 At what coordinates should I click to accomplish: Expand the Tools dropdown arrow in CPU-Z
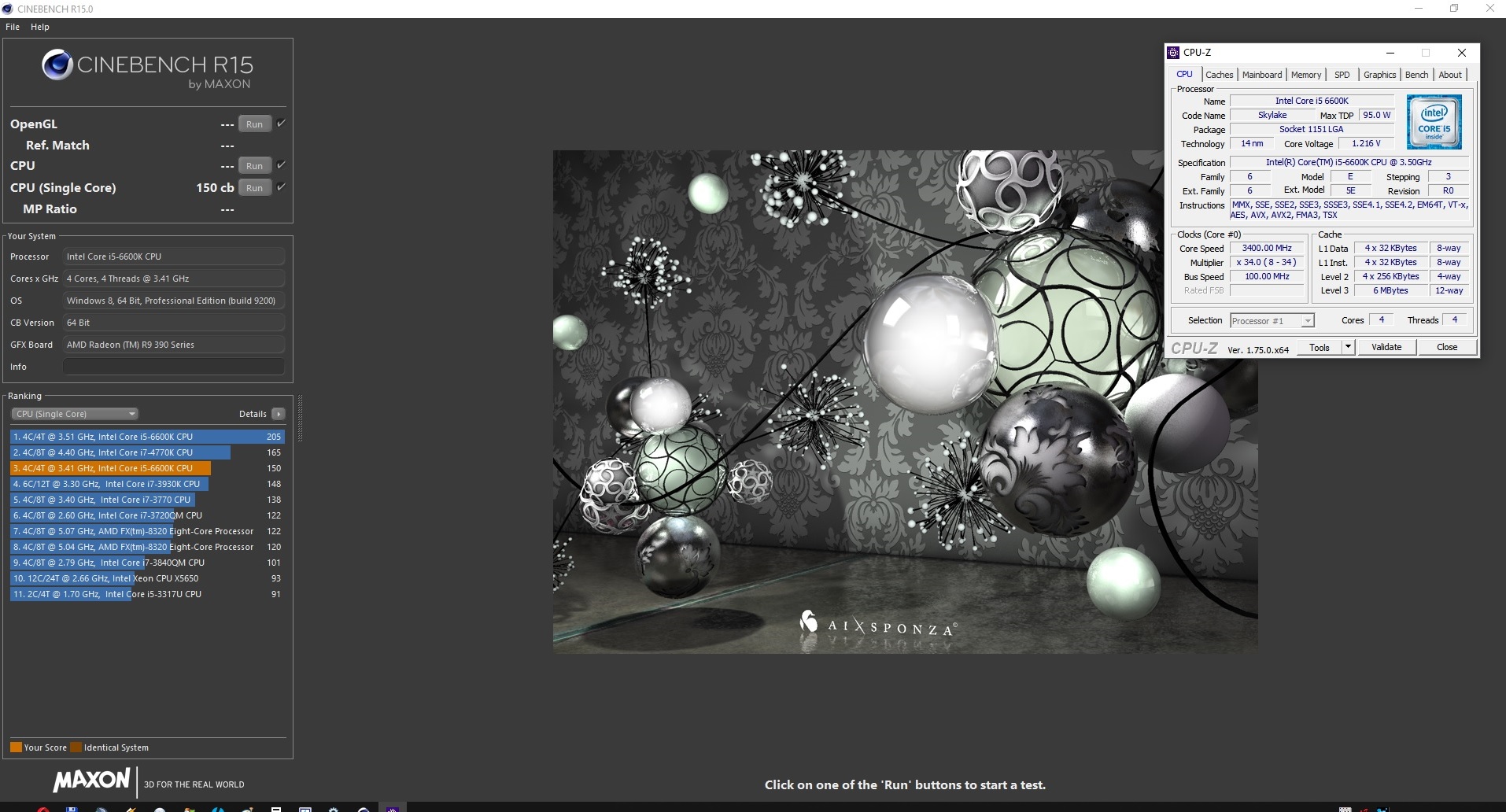click(1348, 347)
